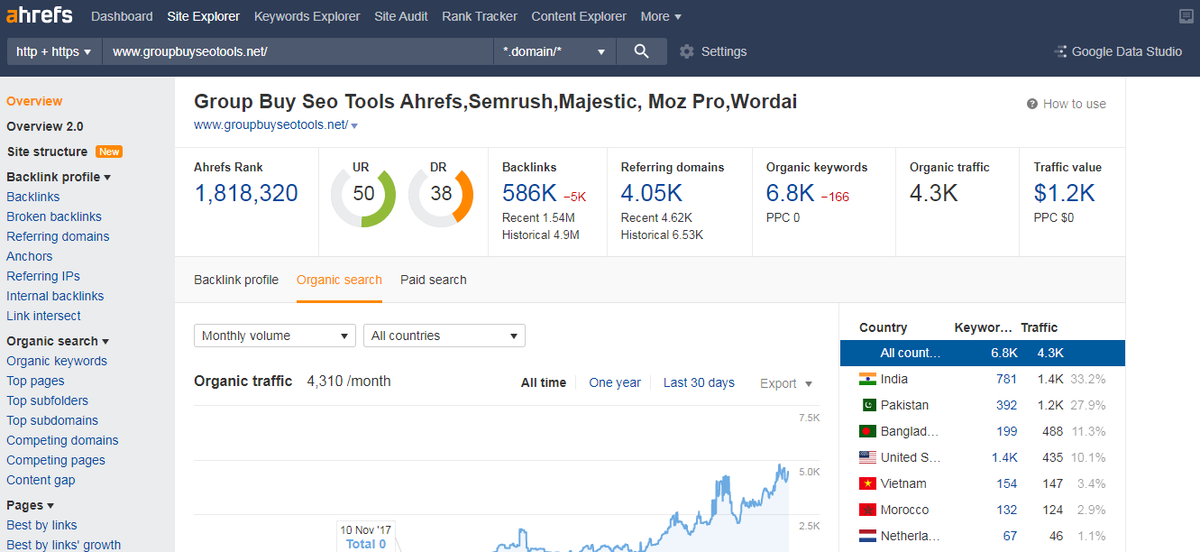Screen dimensions: 1200x552
Task: Open Competing domains report
Action: click(x=62, y=441)
